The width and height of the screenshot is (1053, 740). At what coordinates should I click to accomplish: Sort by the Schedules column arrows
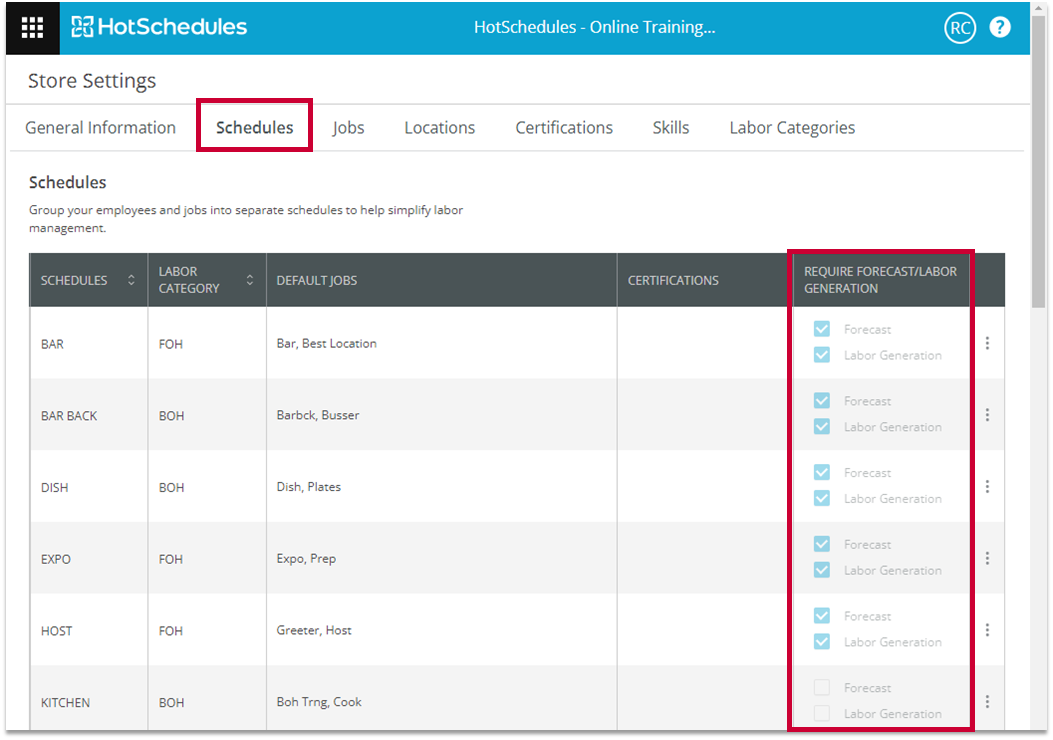(131, 281)
